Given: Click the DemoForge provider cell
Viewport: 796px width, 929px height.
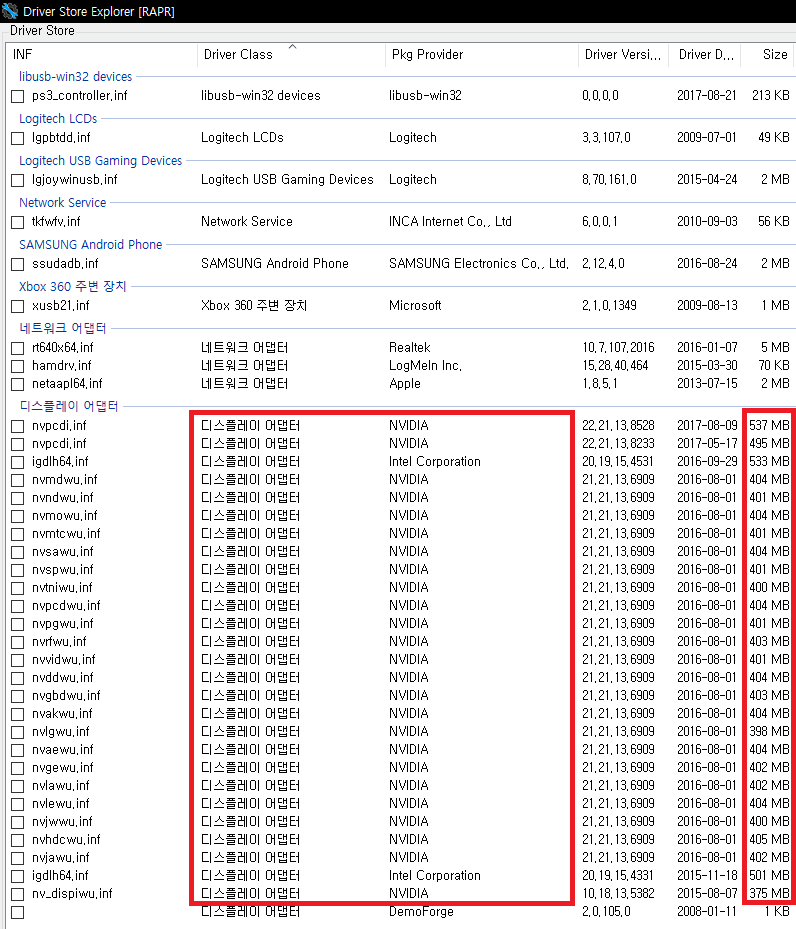Looking at the screenshot, I should point(421,912).
